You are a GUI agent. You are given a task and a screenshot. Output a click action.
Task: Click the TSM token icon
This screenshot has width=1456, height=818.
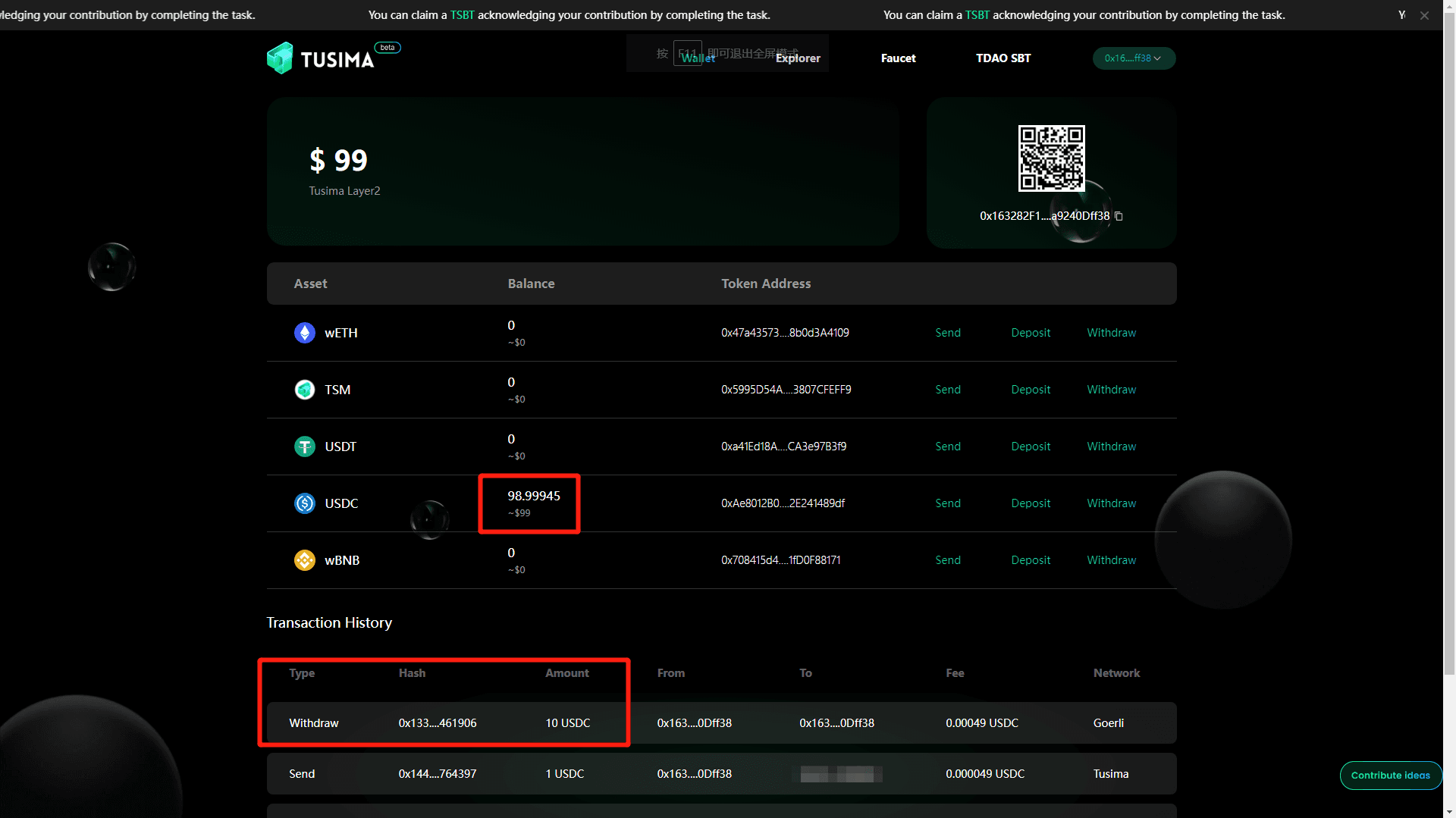coord(305,390)
